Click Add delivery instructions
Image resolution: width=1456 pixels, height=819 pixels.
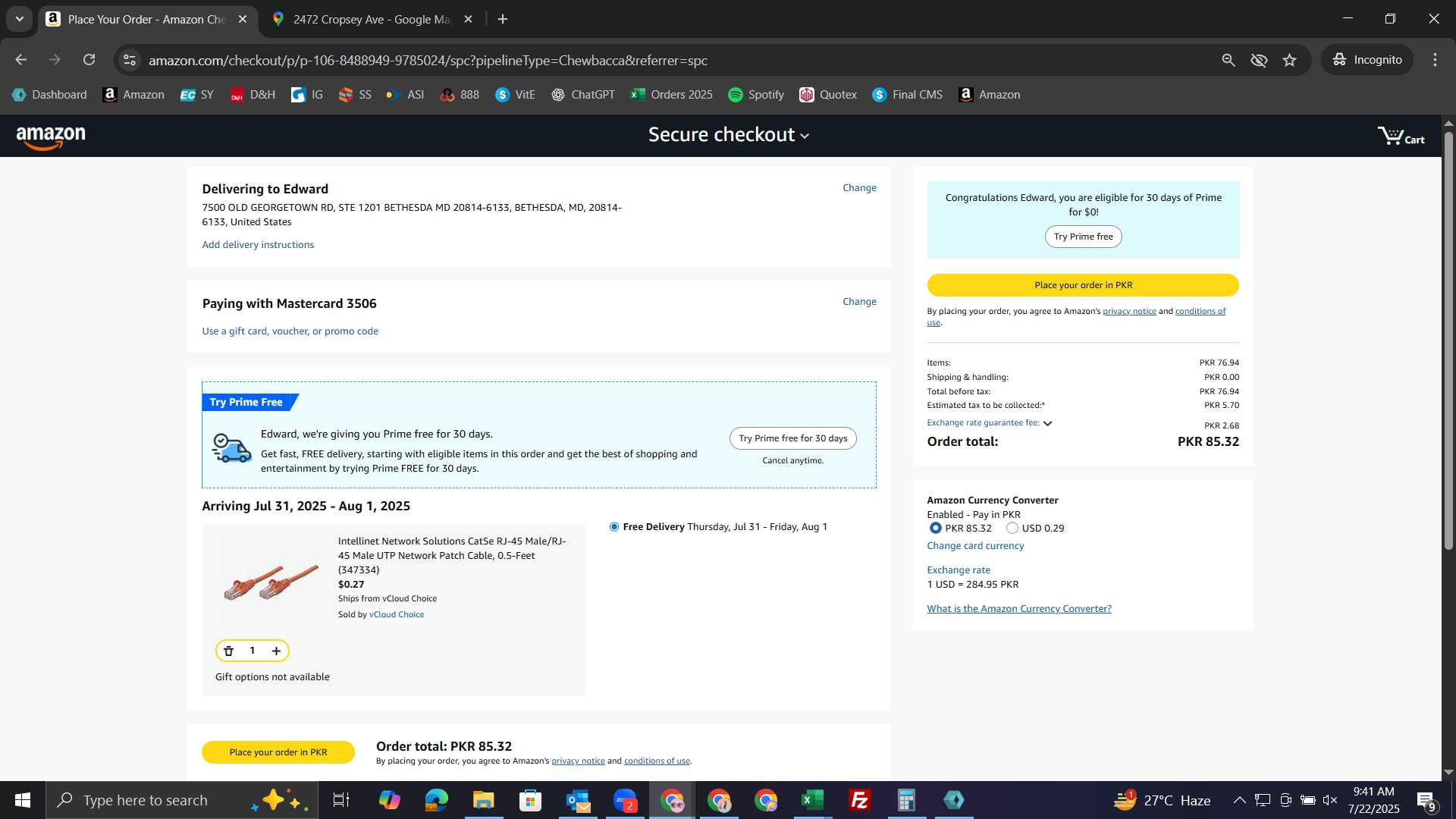pyautogui.click(x=258, y=245)
